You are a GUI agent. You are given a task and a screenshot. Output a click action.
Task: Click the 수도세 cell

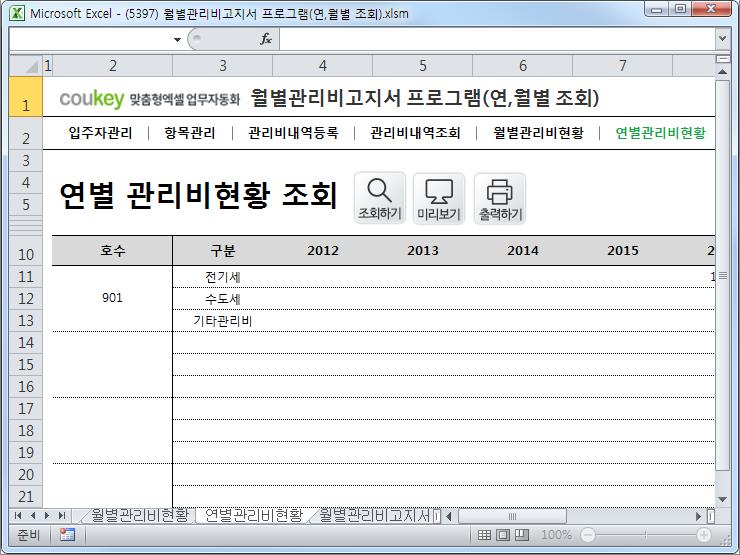[223, 298]
